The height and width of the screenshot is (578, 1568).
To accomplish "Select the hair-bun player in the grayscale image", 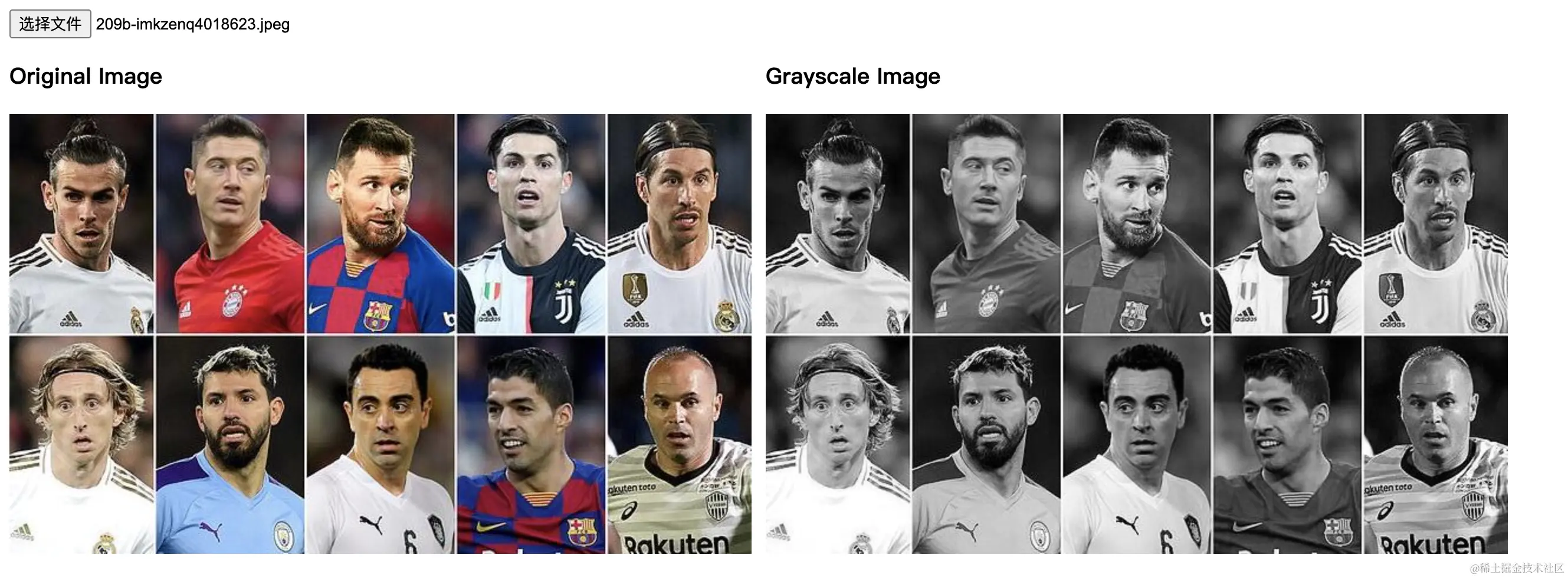I will [x=838, y=224].
